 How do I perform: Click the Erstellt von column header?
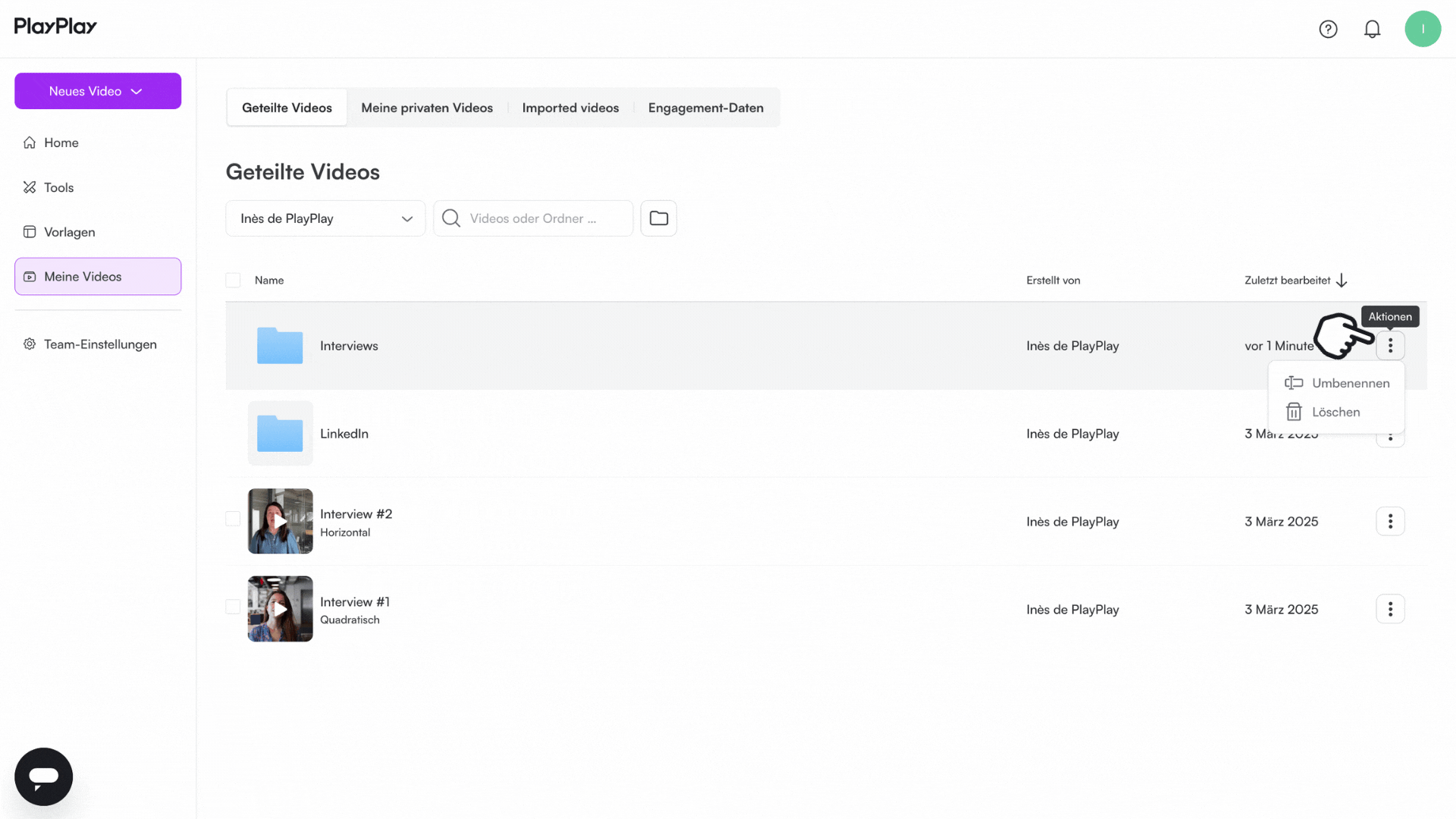click(x=1053, y=281)
